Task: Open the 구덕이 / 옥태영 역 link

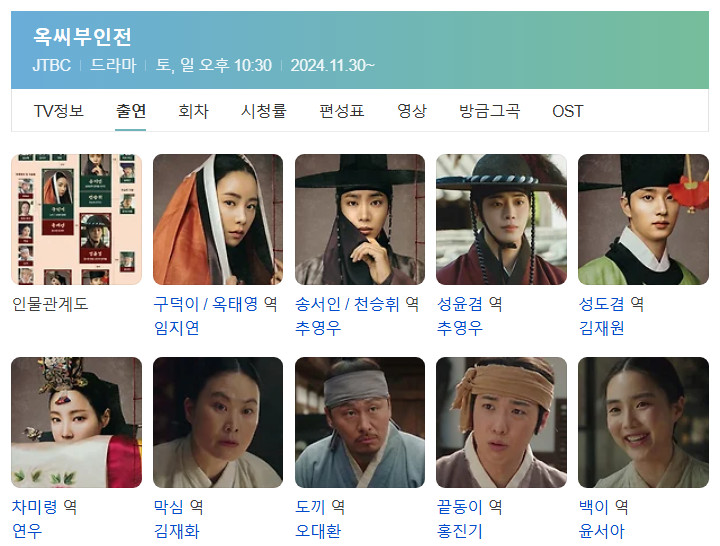Action: tap(215, 304)
